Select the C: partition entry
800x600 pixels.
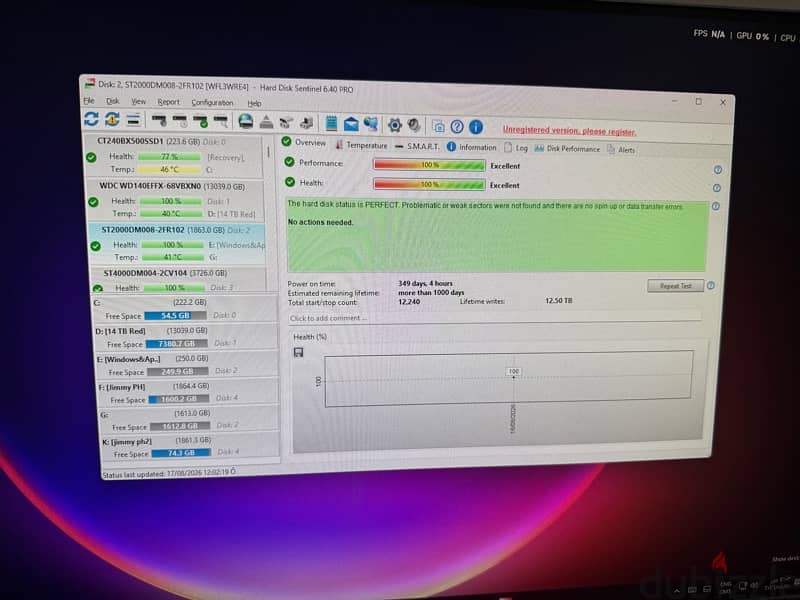pyautogui.click(x=185, y=309)
